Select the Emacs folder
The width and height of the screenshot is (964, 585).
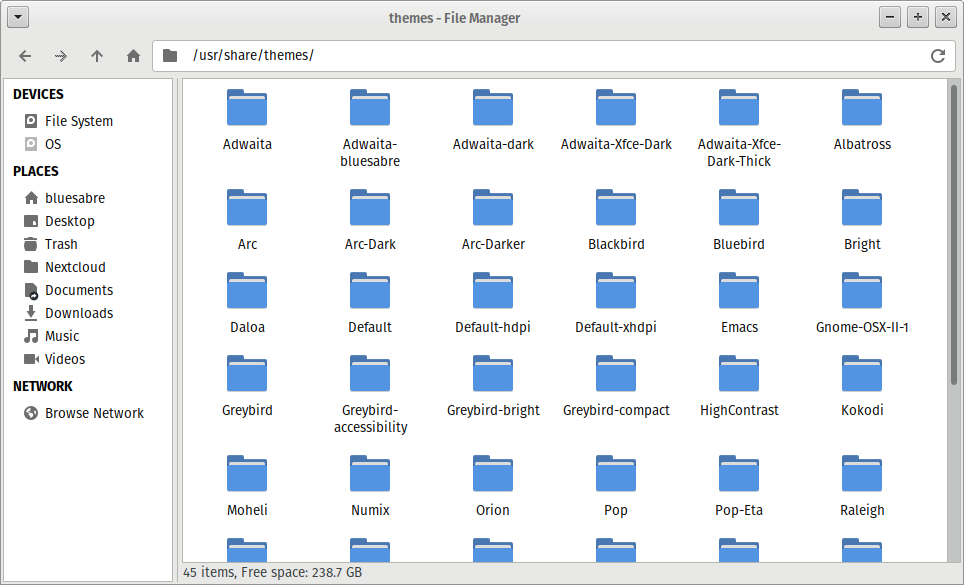[x=739, y=304]
